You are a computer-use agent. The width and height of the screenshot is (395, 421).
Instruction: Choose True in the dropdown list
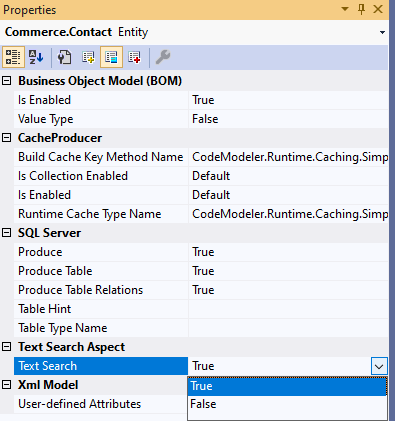tap(287, 386)
